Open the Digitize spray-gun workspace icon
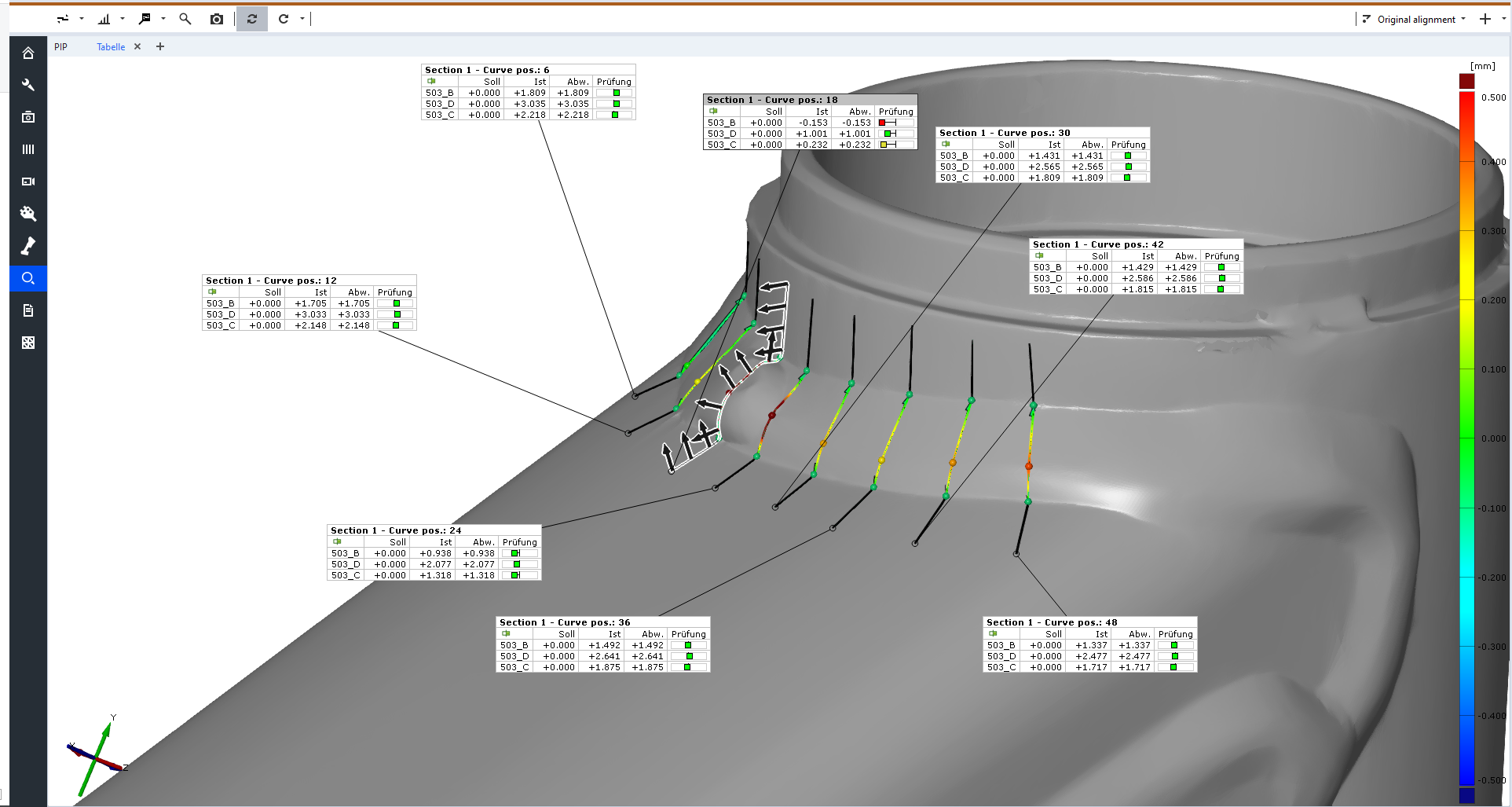1512x807 pixels. [x=28, y=213]
